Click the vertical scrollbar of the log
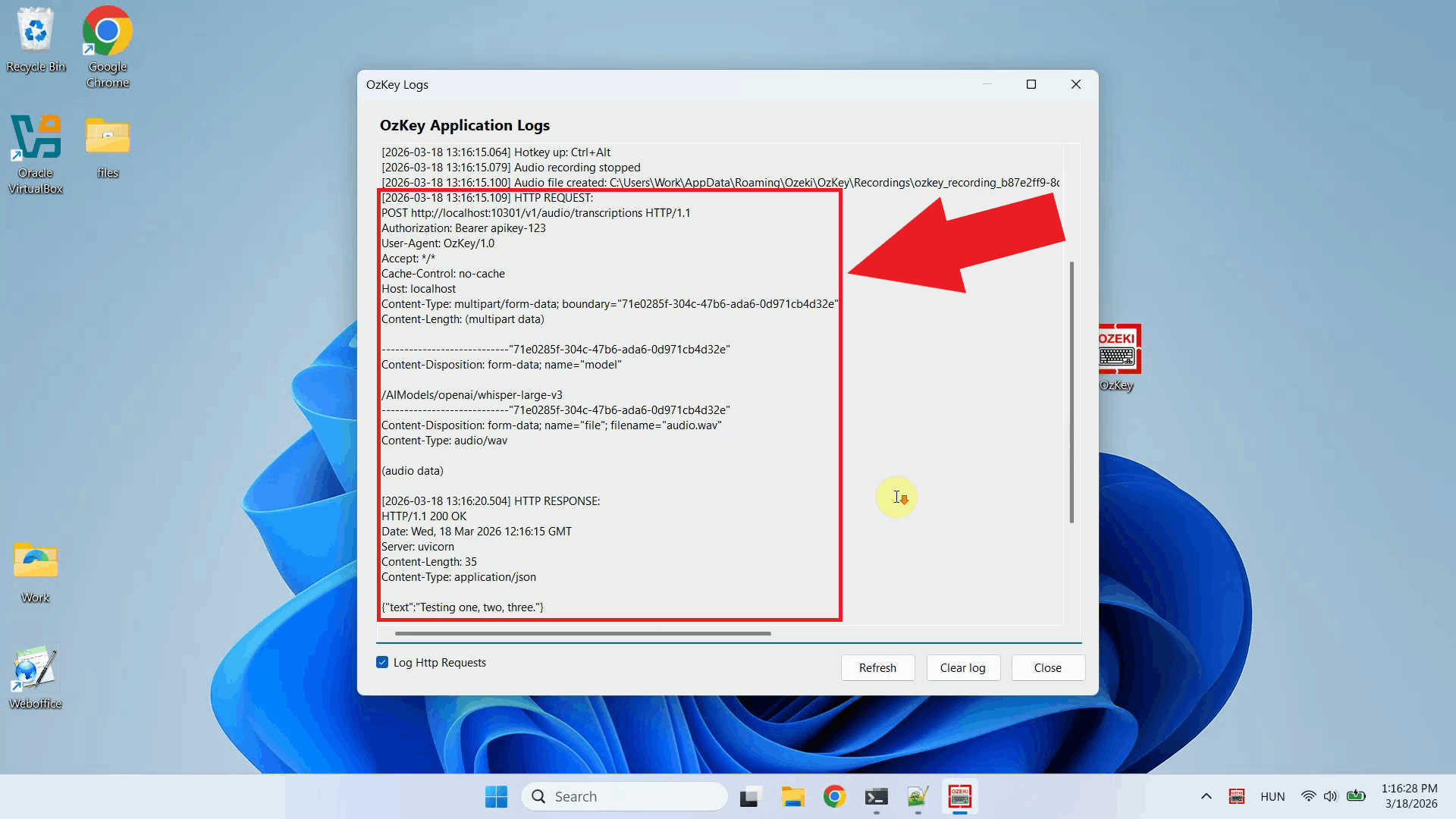This screenshot has width=1456, height=819. 1072,392
